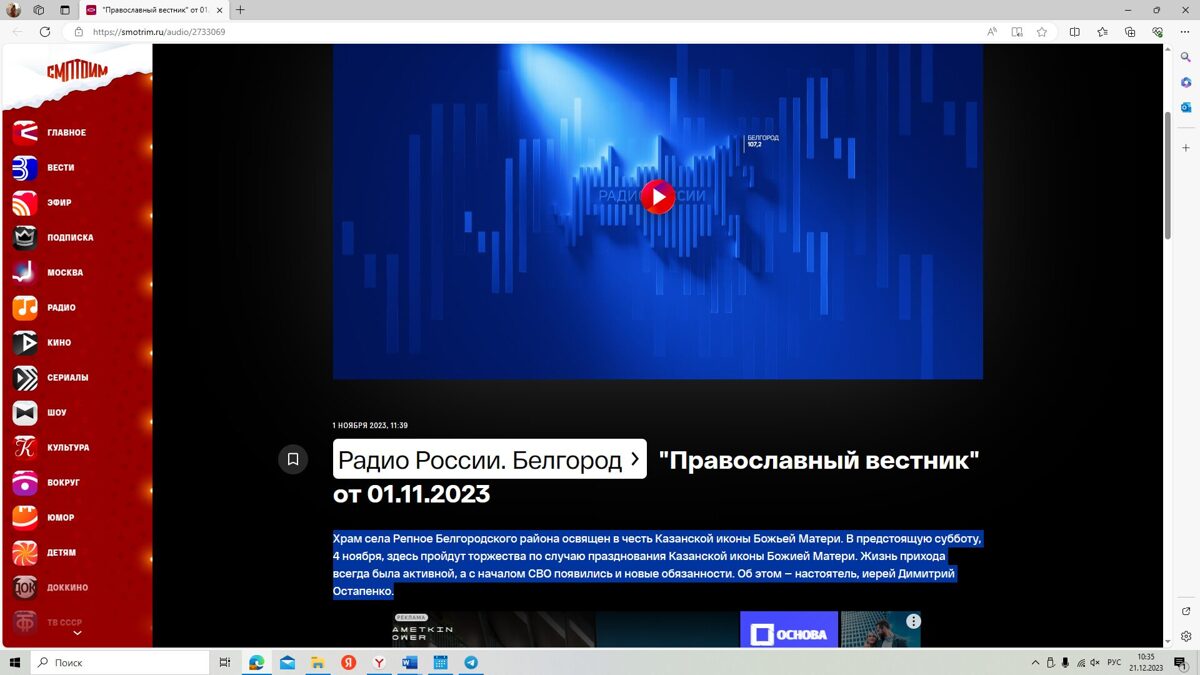
Task: Click the page vertical scrollbar
Action: point(1167,175)
